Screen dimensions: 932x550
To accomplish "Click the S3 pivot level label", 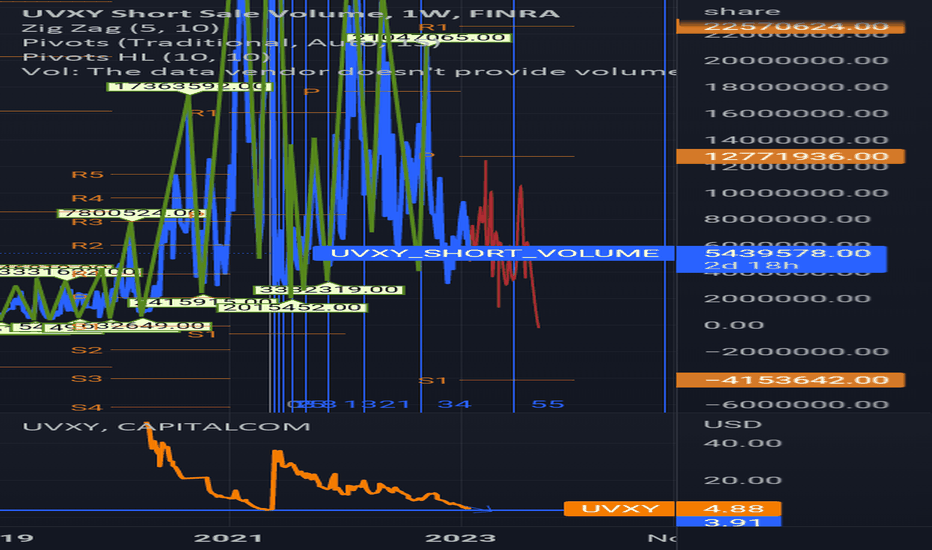I will pos(87,379).
